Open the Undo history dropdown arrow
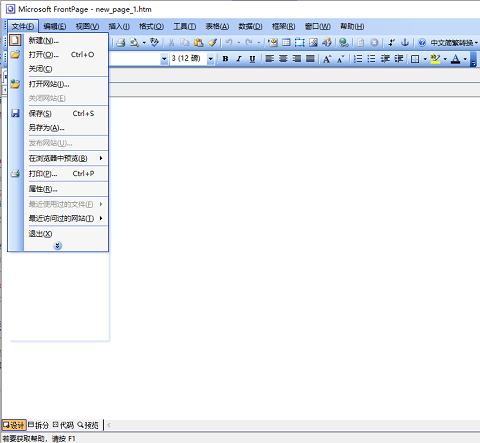 pyautogui.click(x=239, y=42)
